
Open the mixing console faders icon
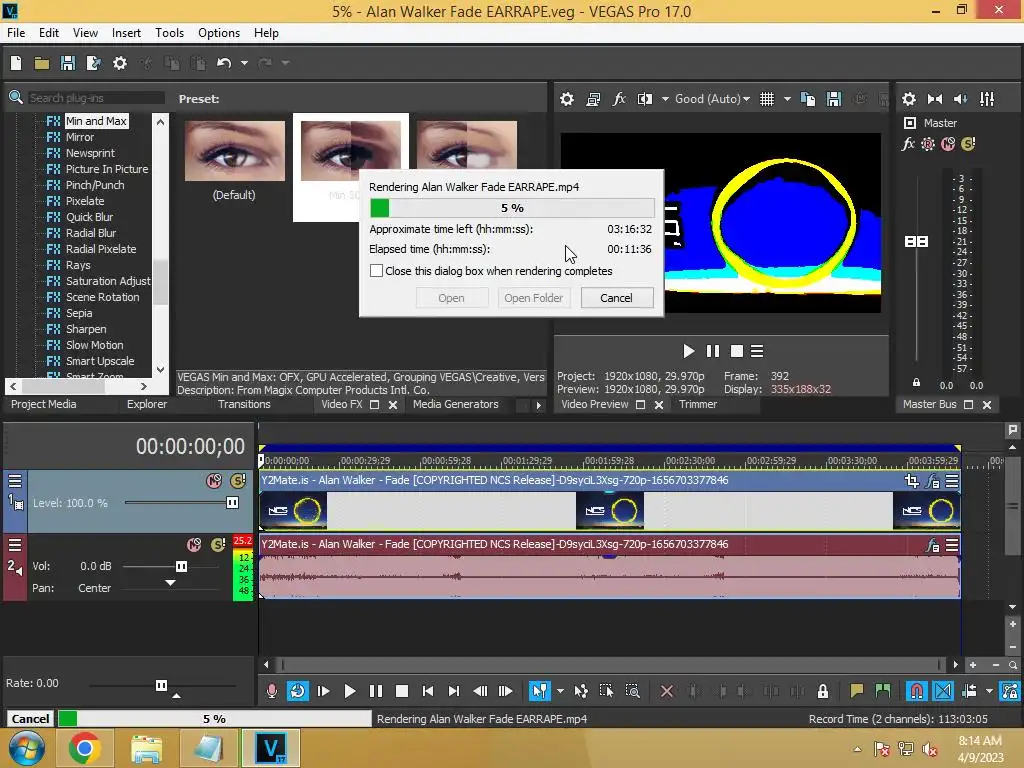(x=987, y=99)
